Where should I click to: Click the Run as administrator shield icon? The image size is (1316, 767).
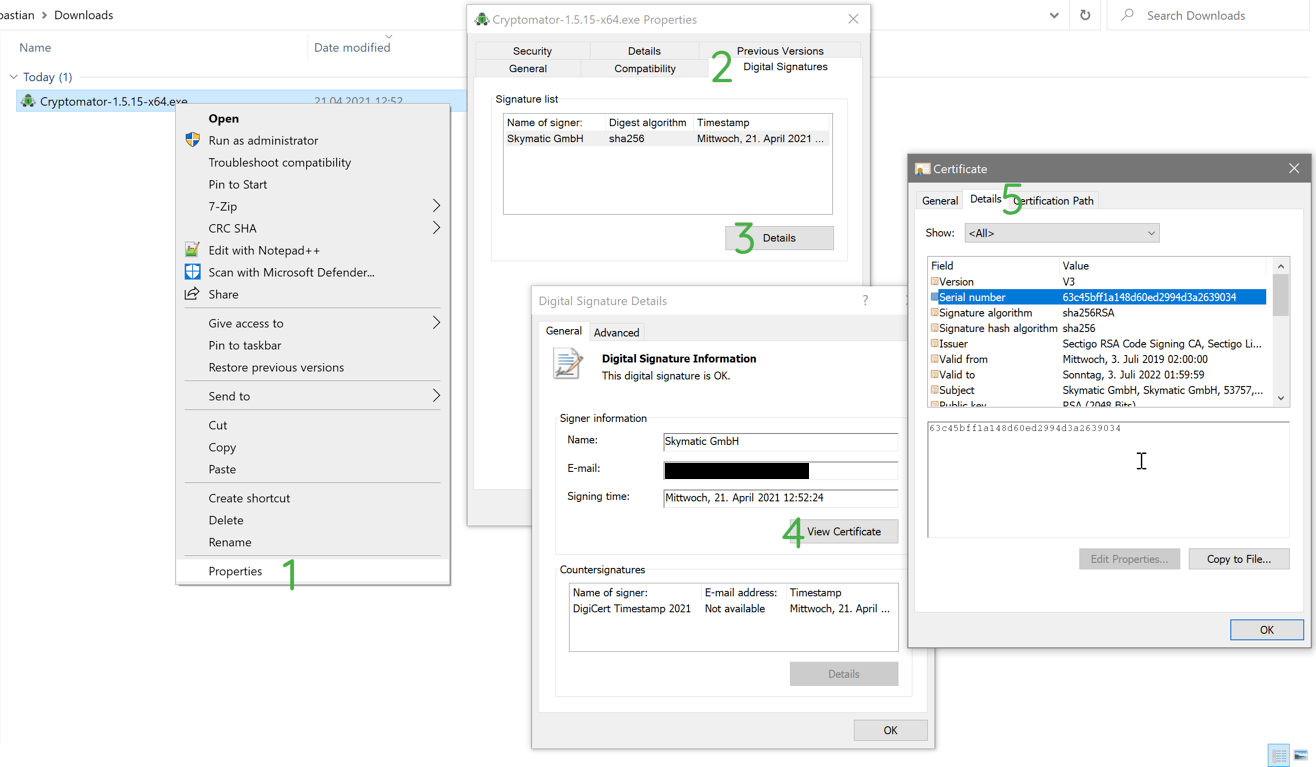(x=193, y=140)
